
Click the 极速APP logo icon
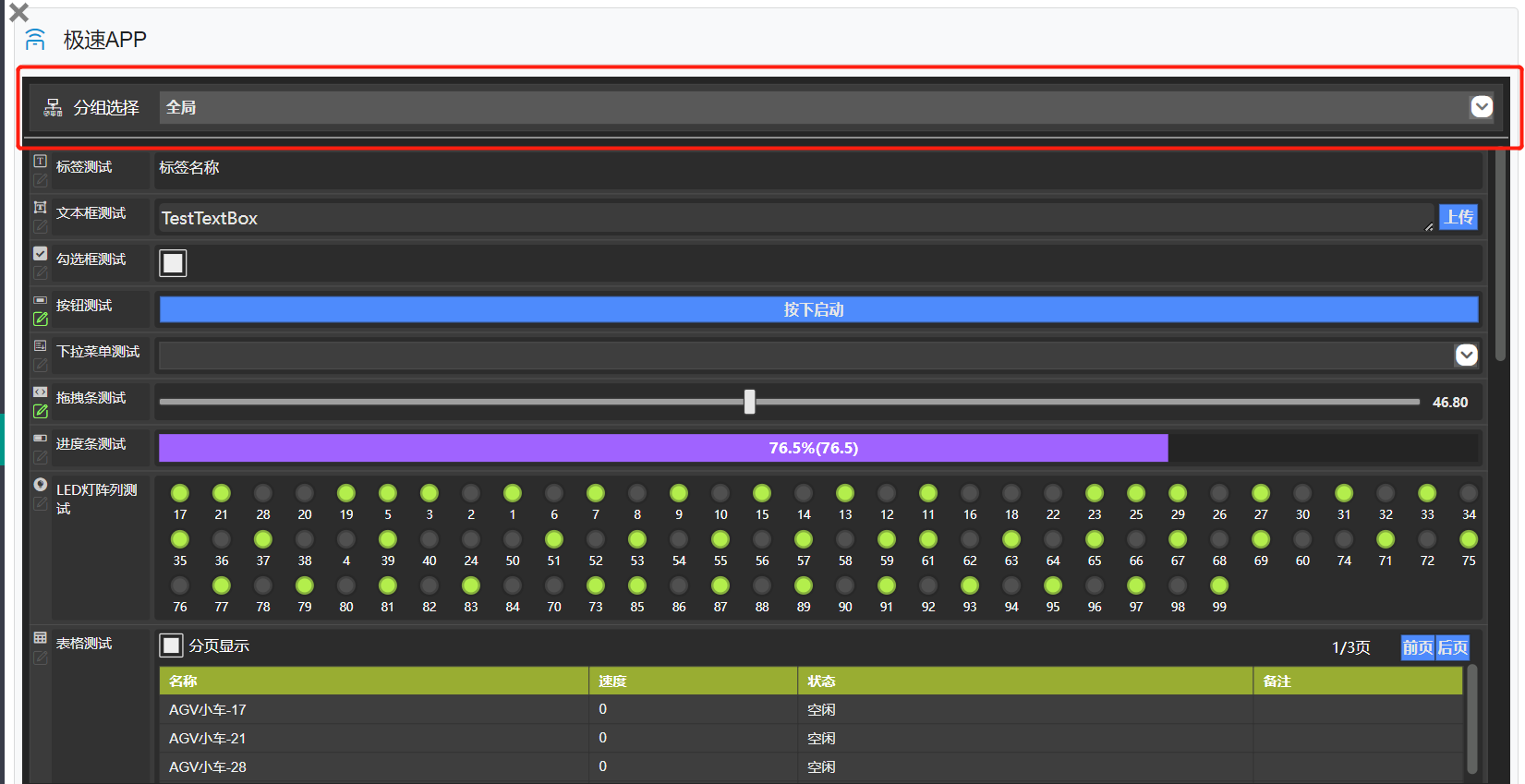click(35, 40)
